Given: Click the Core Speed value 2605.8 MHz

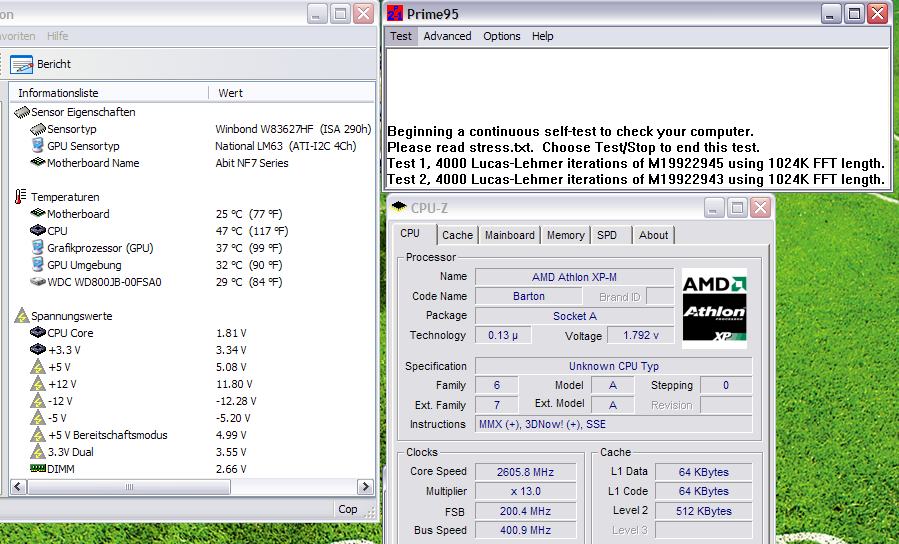Looking at the screenshot, I should pos(525,472).
